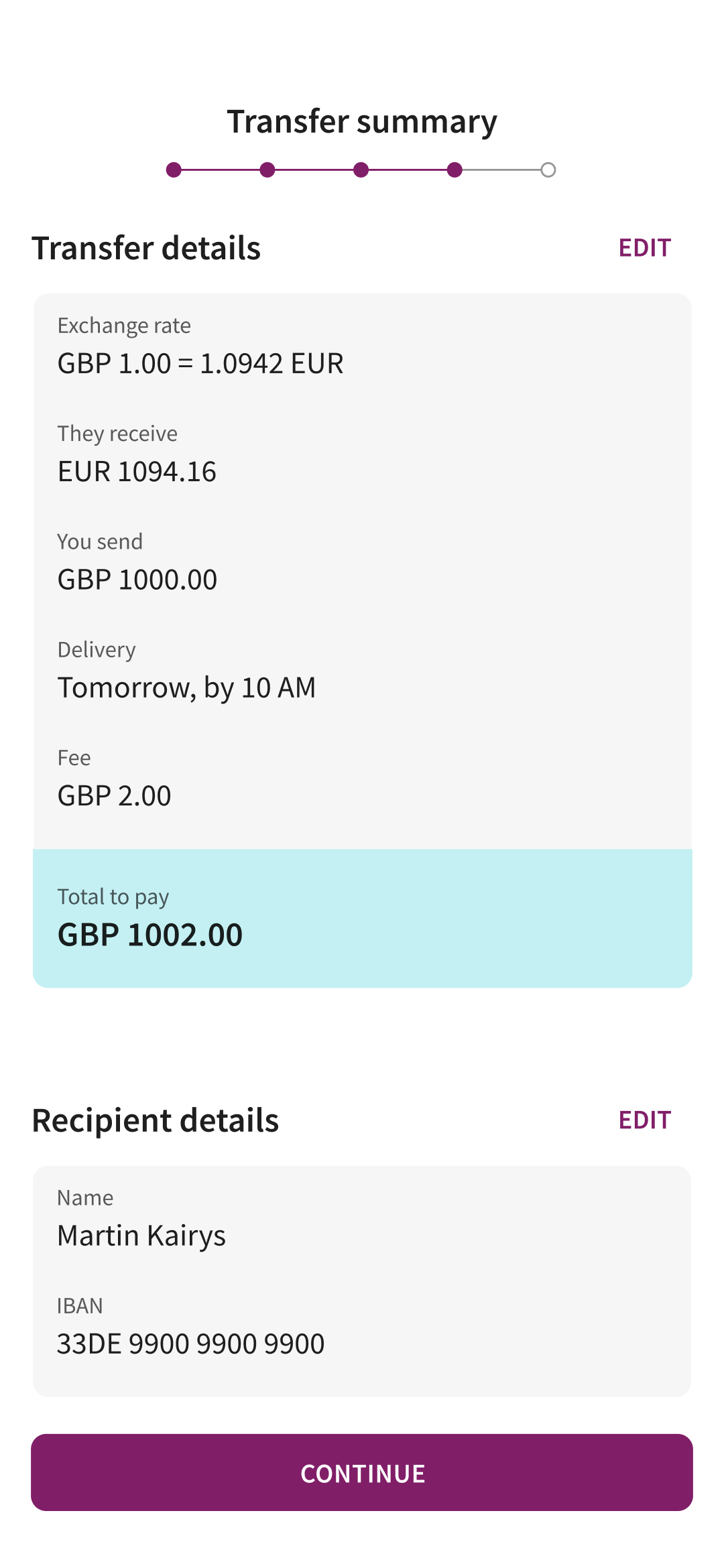Click the third progress step dot
Screen dimensions: 724x1568
coord(361,170)
